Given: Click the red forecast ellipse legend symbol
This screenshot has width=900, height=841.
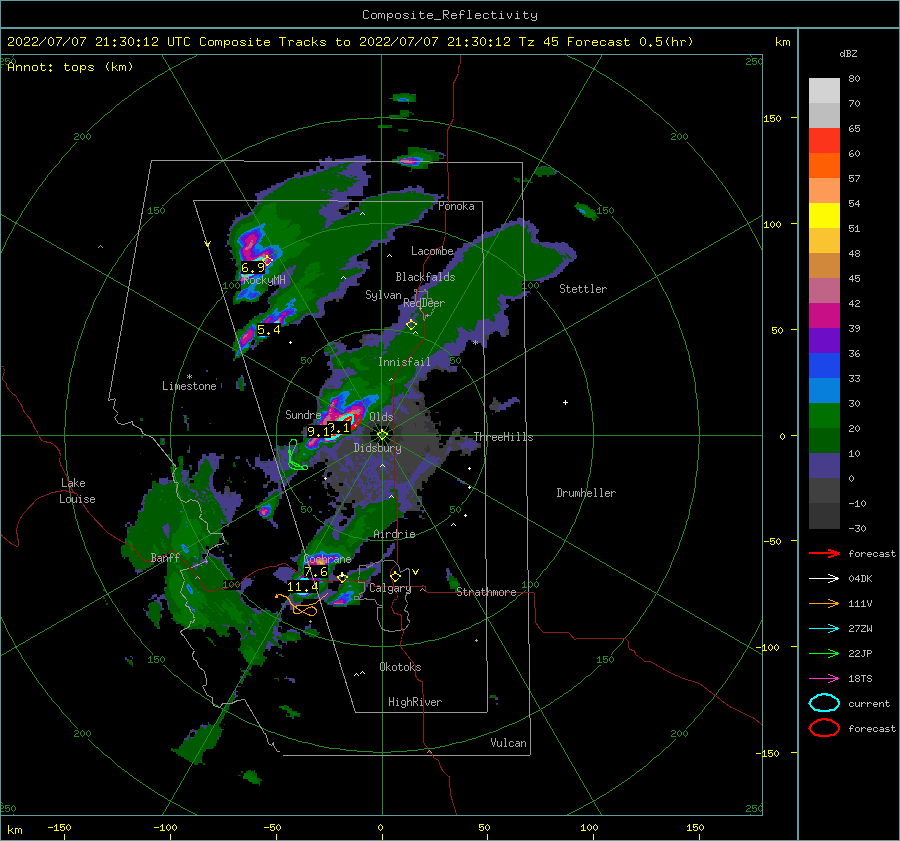Looking at the screenshot, I should 824,728.
